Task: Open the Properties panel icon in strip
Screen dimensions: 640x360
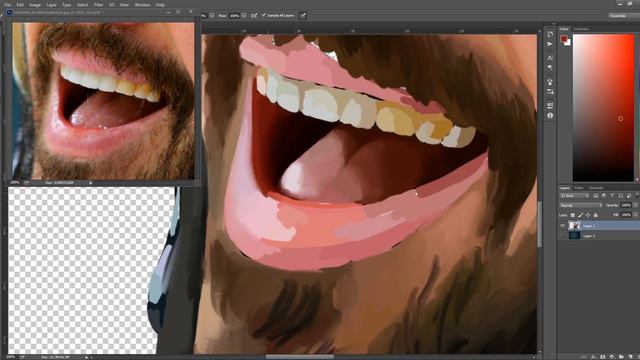Action: [550, 106]
